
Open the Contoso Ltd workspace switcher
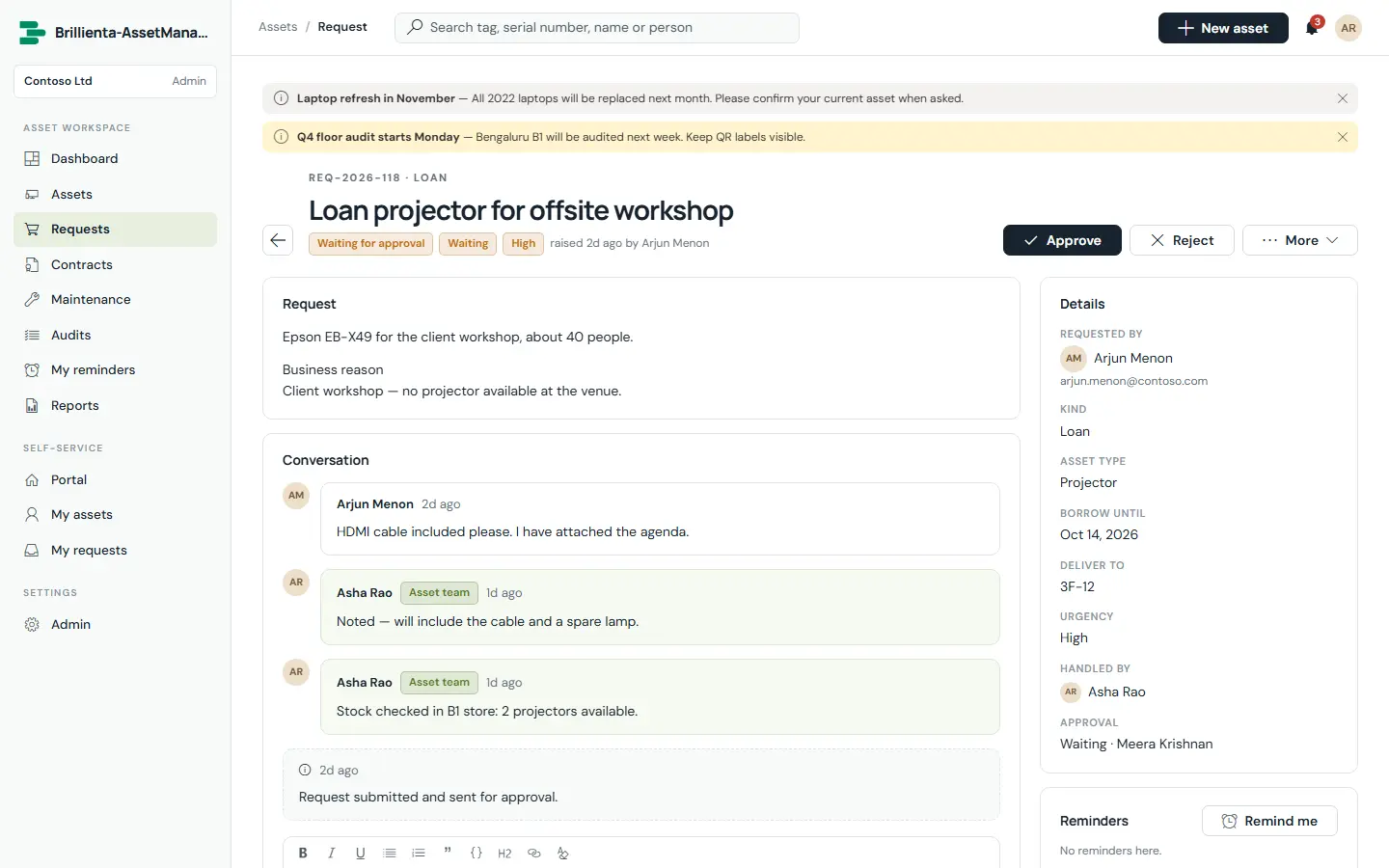point(116,81)
